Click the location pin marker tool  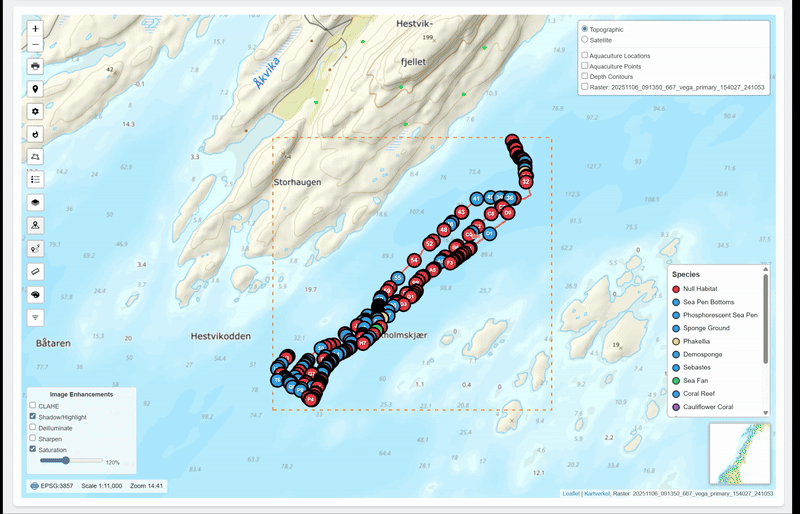pyautogui.click(x=35, y=89)
